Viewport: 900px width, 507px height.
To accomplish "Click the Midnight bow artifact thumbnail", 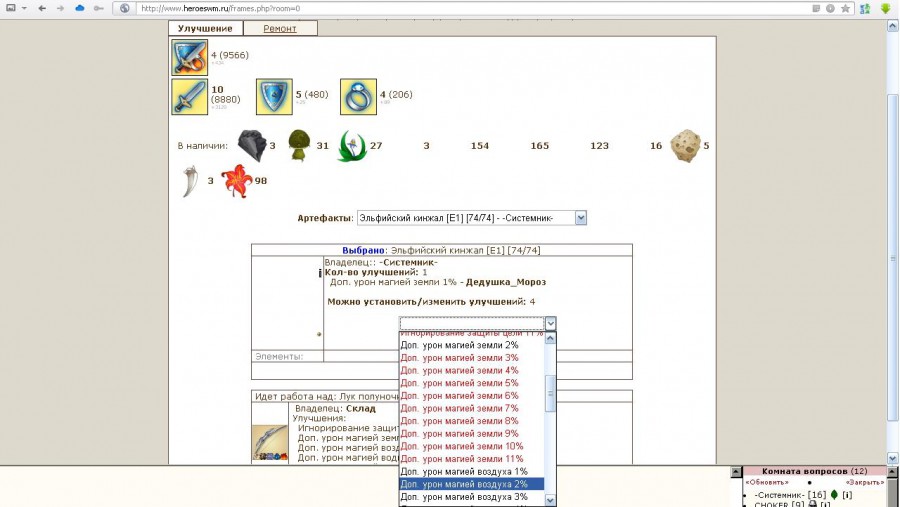I will (x=270, y=442).
